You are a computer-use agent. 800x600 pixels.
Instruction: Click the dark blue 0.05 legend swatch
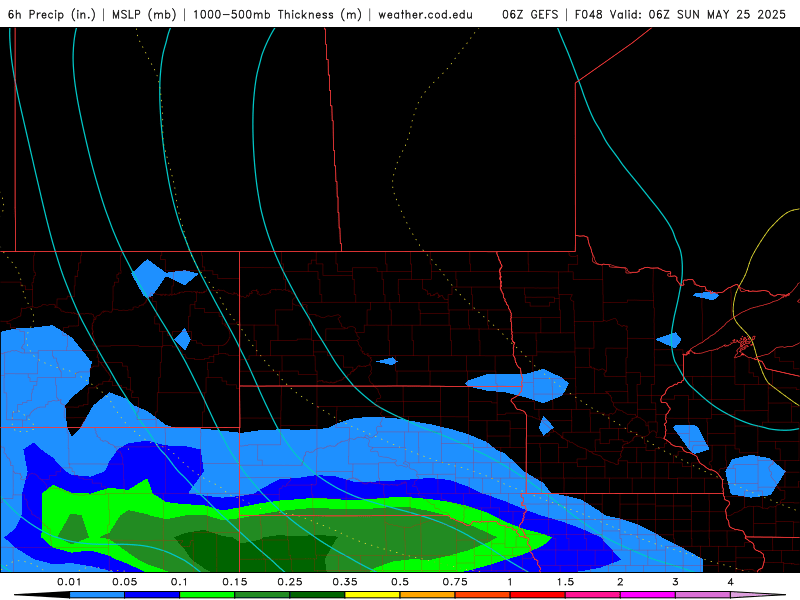point(152,595)
